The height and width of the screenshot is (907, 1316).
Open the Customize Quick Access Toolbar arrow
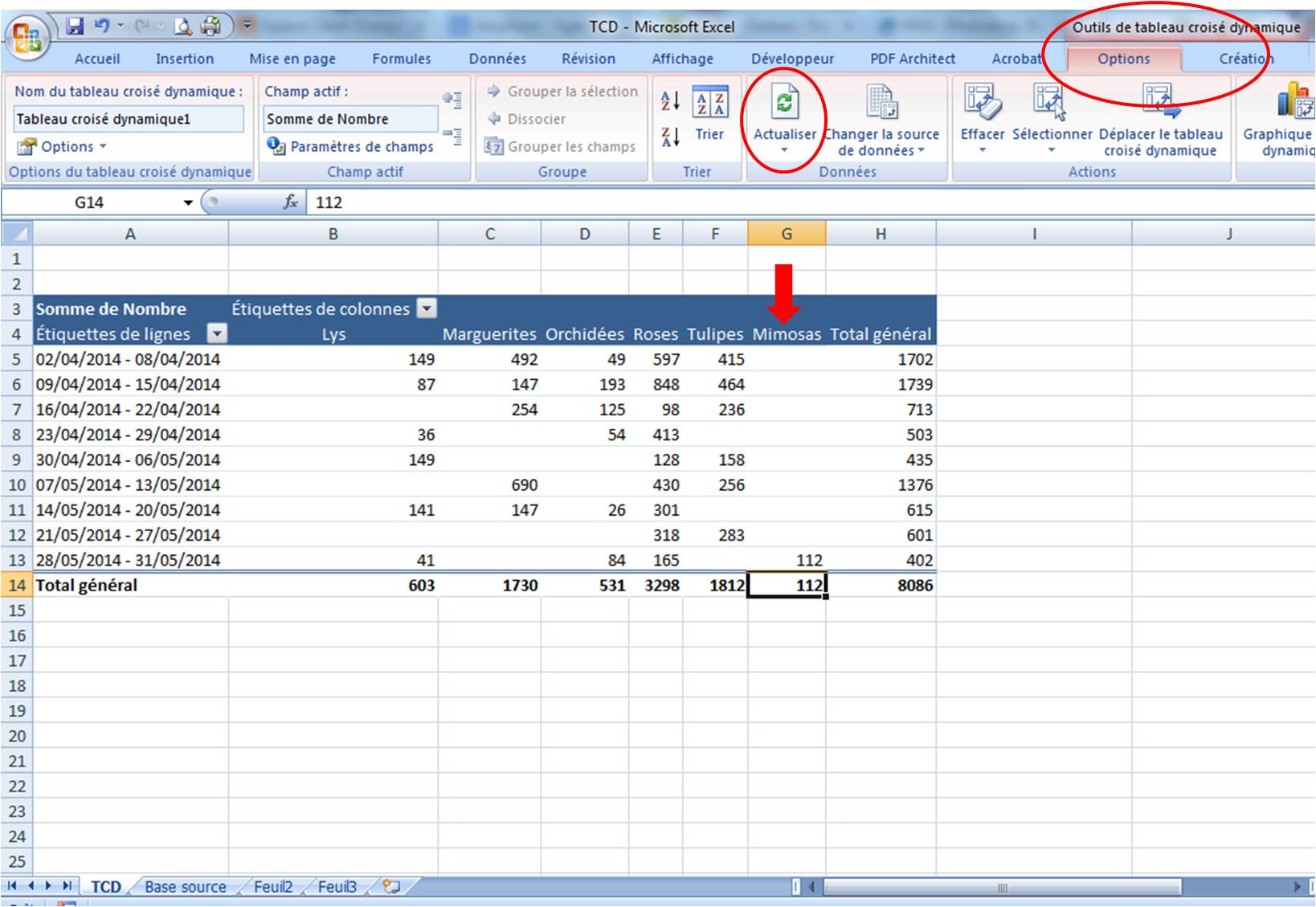point(247,26)
